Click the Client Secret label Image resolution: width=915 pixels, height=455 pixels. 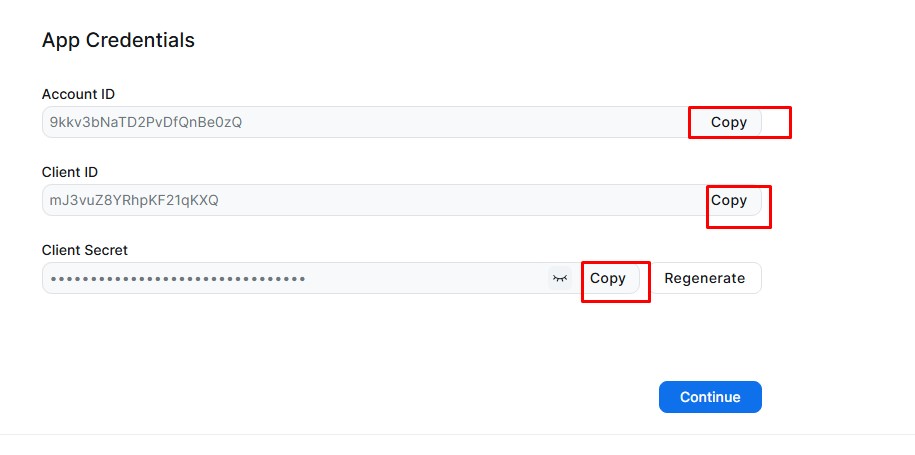tap(85, 250)
